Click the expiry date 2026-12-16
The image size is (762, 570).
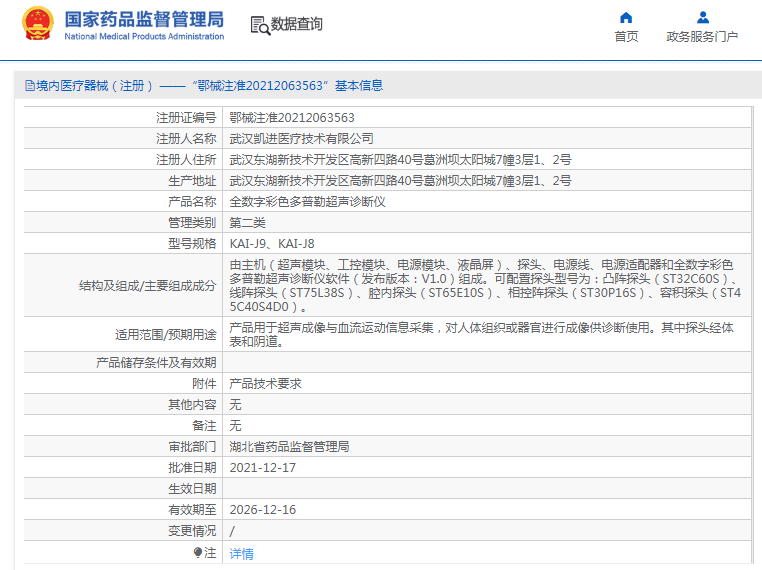point(263,509)
